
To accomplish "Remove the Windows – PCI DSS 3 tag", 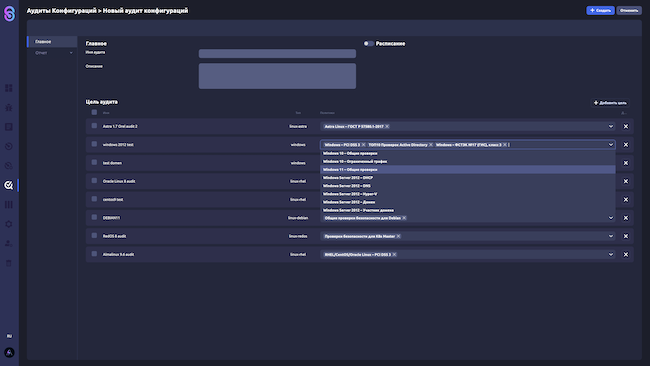I will (364, 145).
